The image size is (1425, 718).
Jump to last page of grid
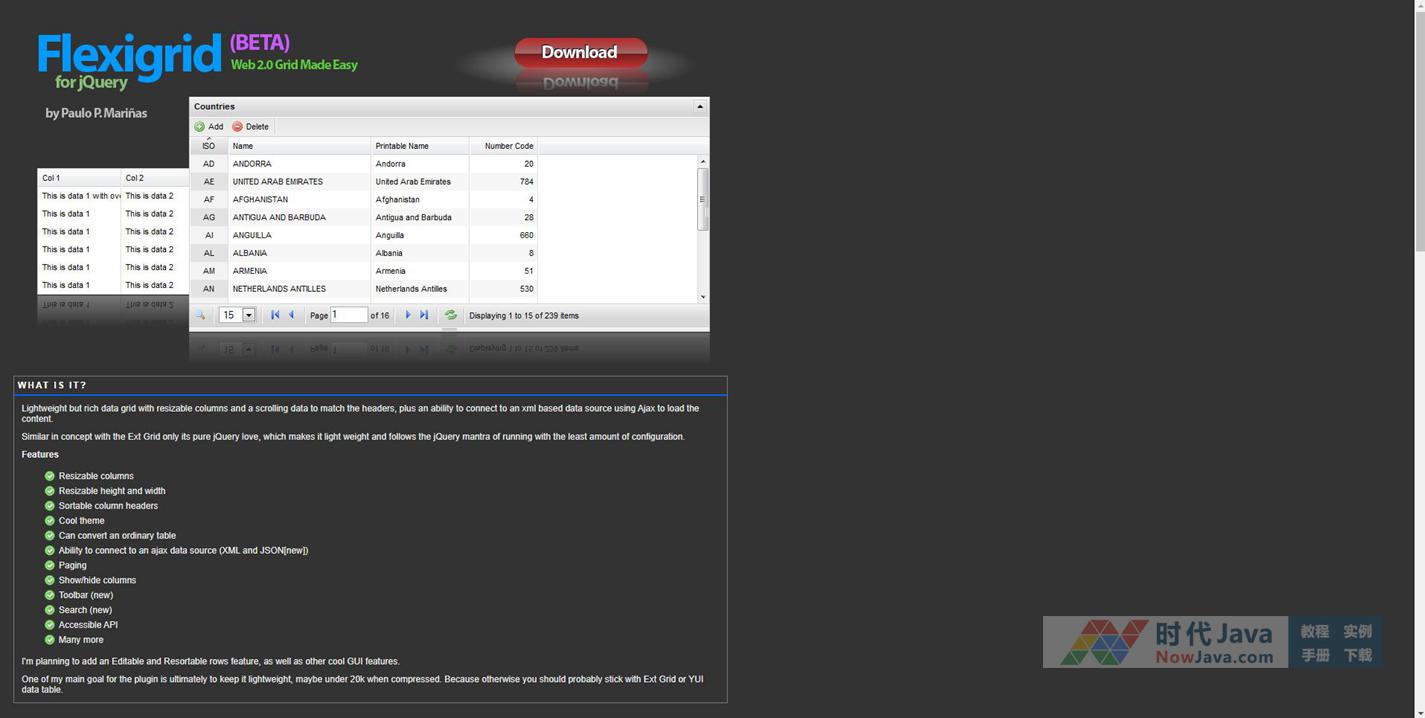point(424,315)
